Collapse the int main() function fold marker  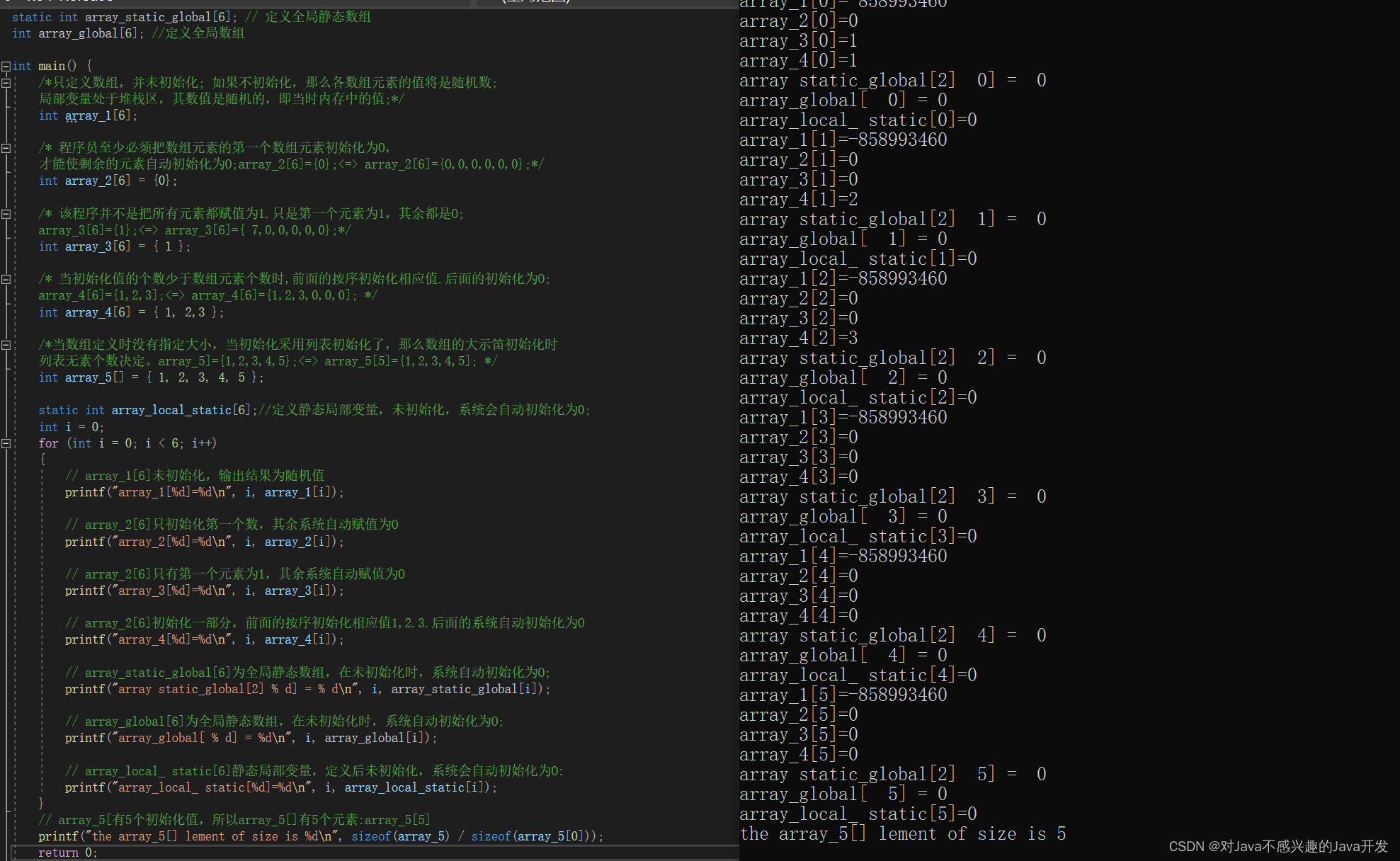coord(6,67)
